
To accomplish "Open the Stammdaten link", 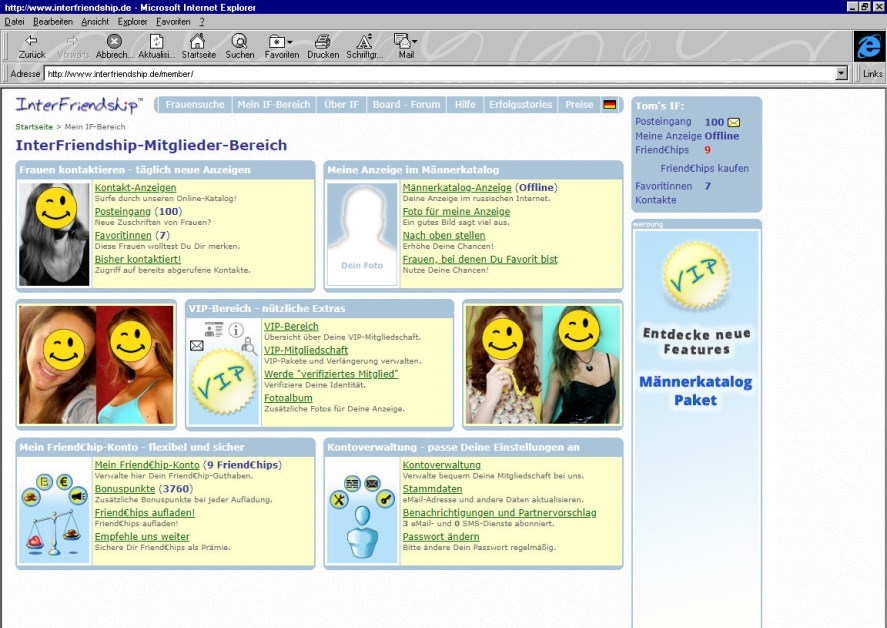I will [x=432, y=488].
